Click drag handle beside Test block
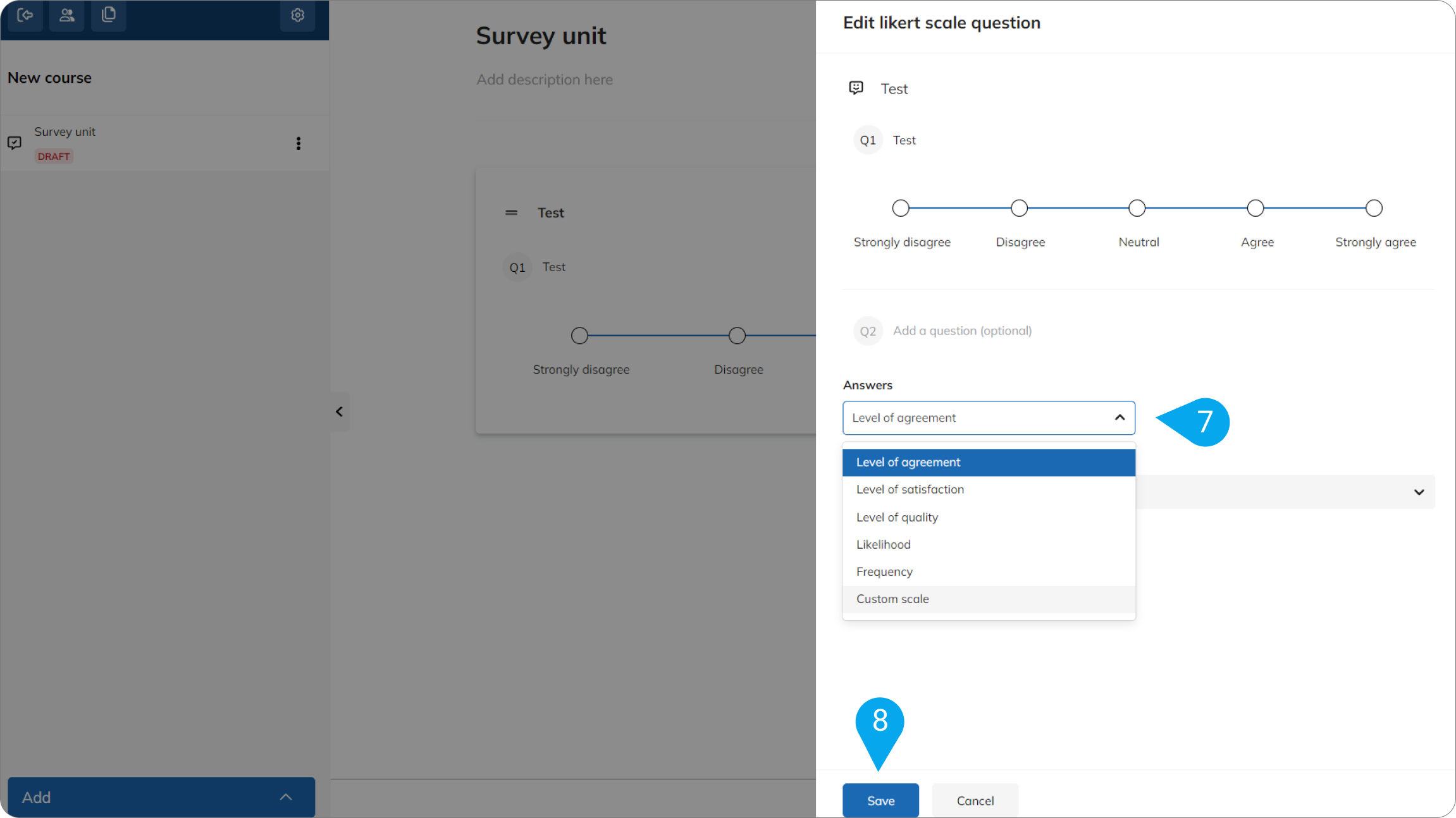1456x818 pixels. pyautogui.click(x=511, y=213)
